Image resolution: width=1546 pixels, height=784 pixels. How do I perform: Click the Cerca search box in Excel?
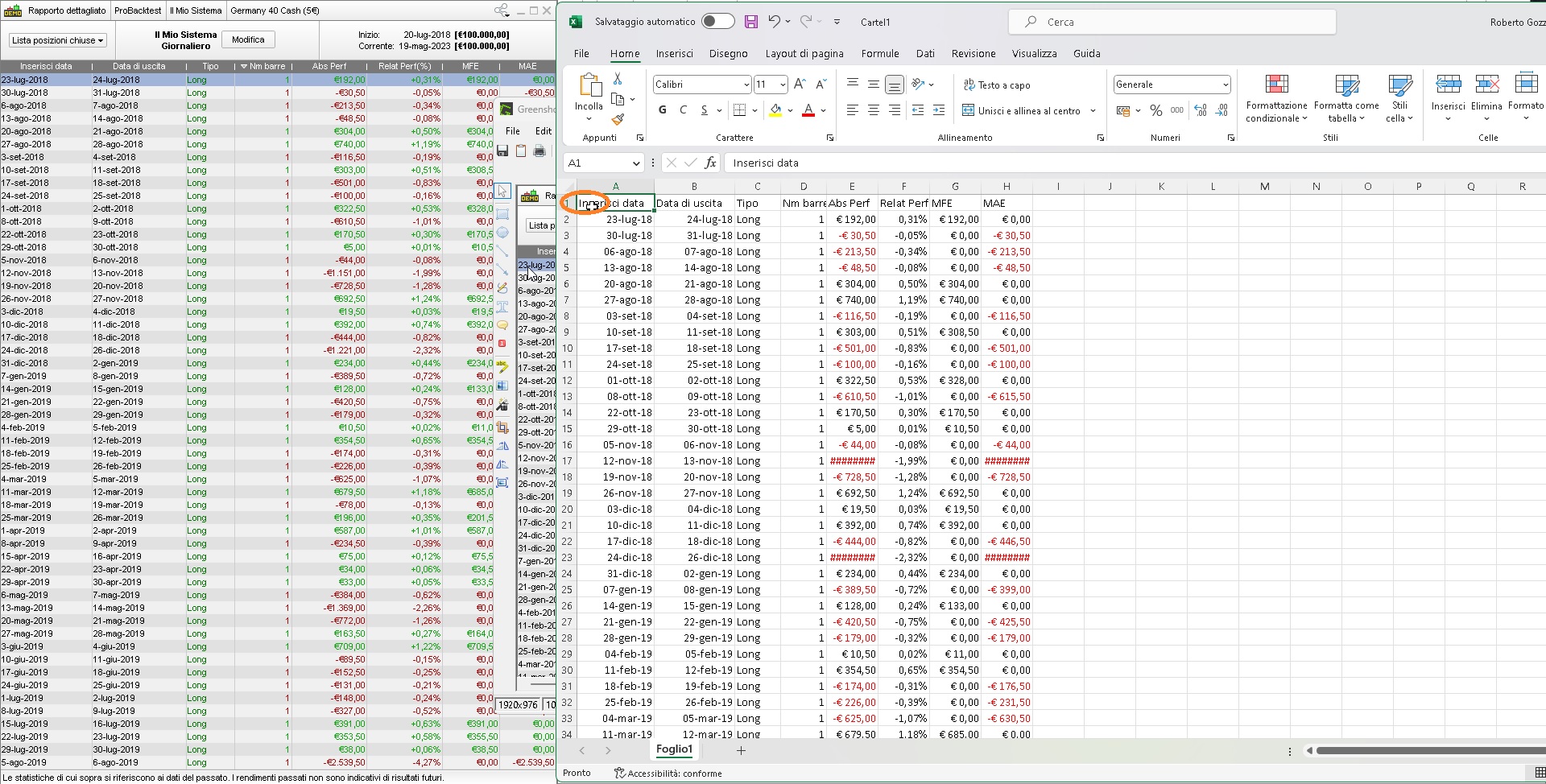(x=1172, y=22)
